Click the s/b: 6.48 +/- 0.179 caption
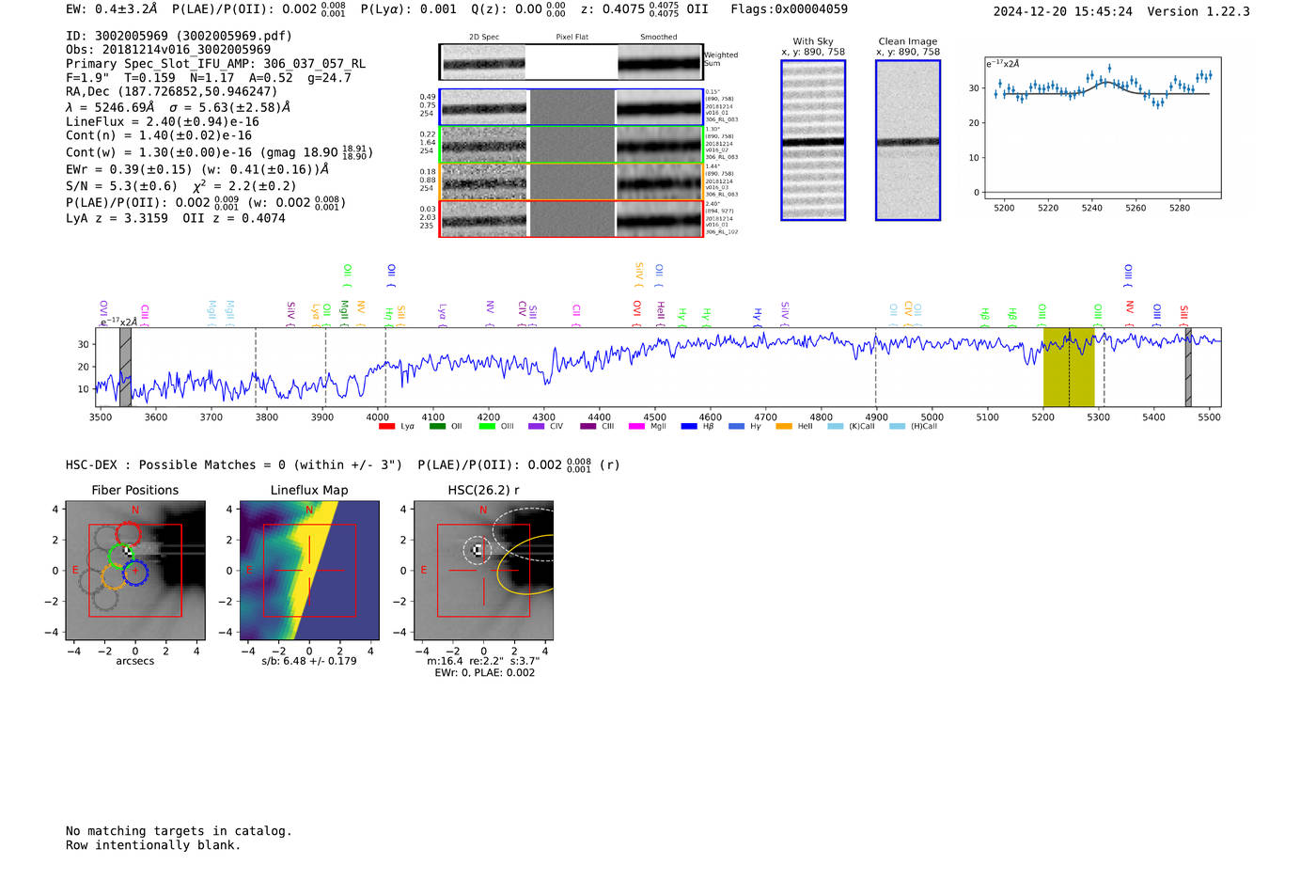This screenshot has height=896, width=1316. point(309,661)
